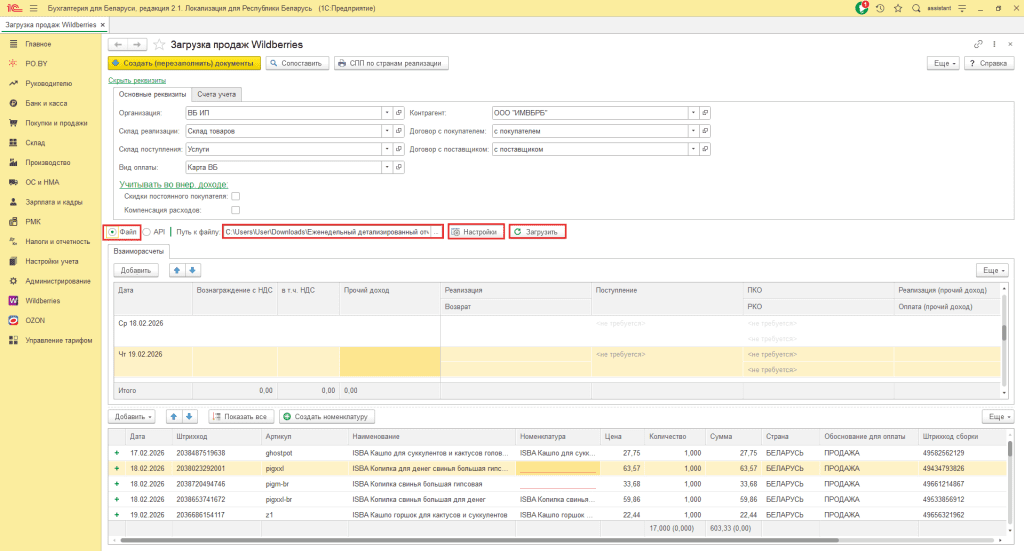The image size is (1024, 551).
Task: Switch to Счета учета tab
Action: tap(217, 94)
